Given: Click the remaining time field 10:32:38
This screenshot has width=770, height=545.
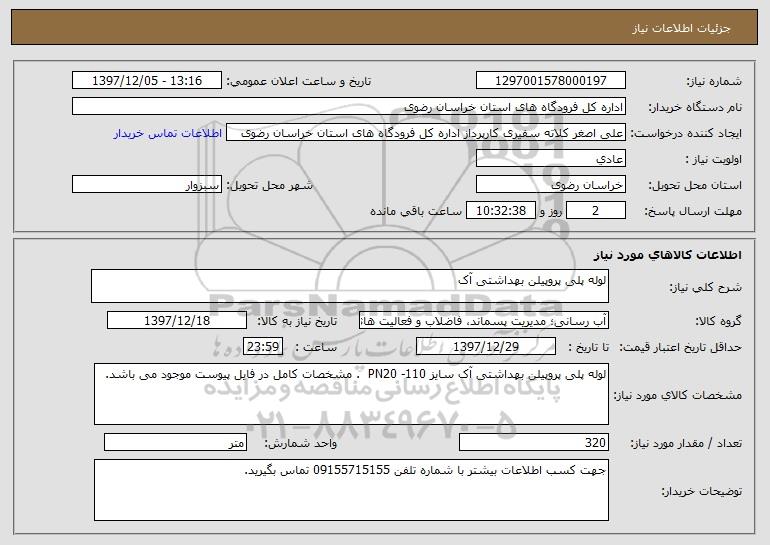Looking at the screenshot, I should [500, 211].
